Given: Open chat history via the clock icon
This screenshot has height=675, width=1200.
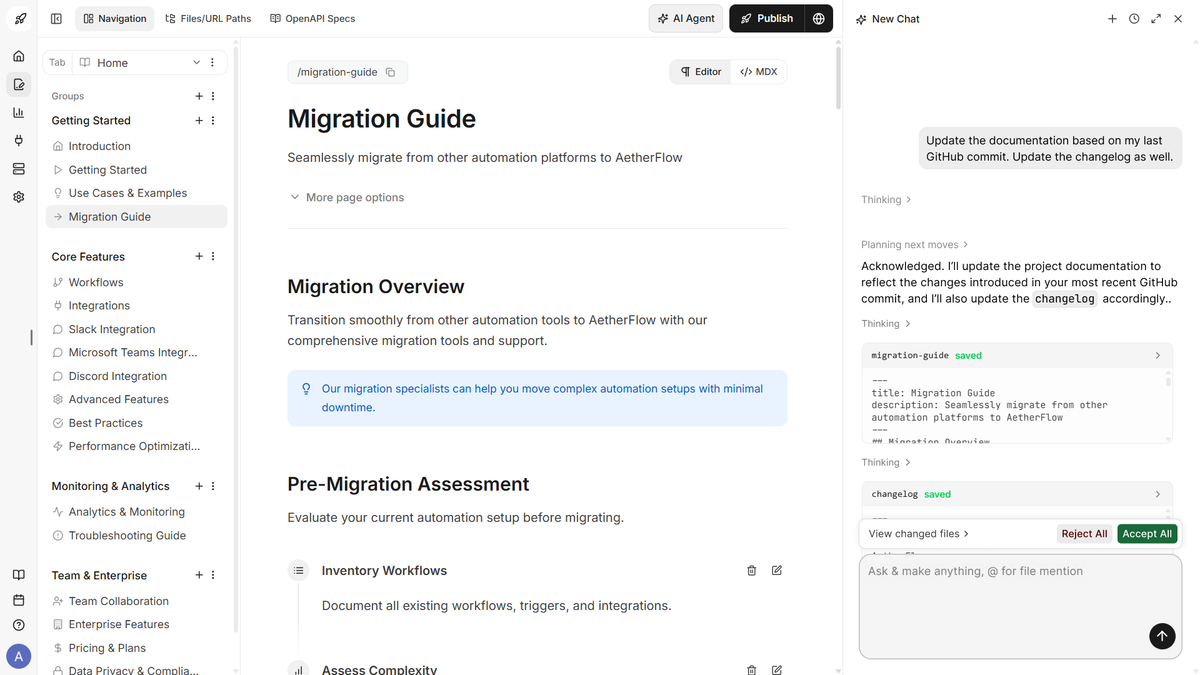Looking at the screenshot, I should 1133,18.
